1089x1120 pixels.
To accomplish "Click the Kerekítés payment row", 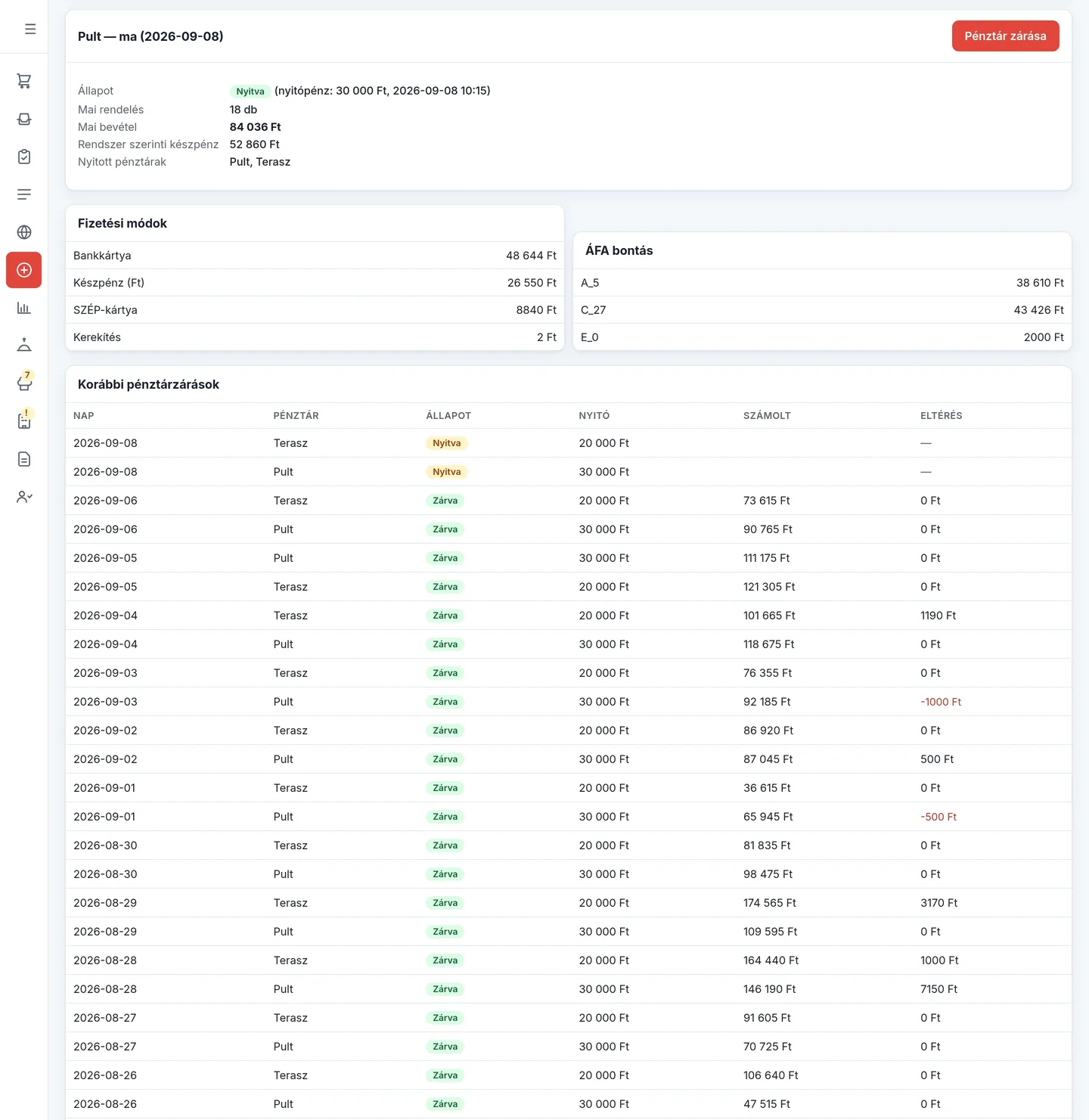I will (315, 337).
